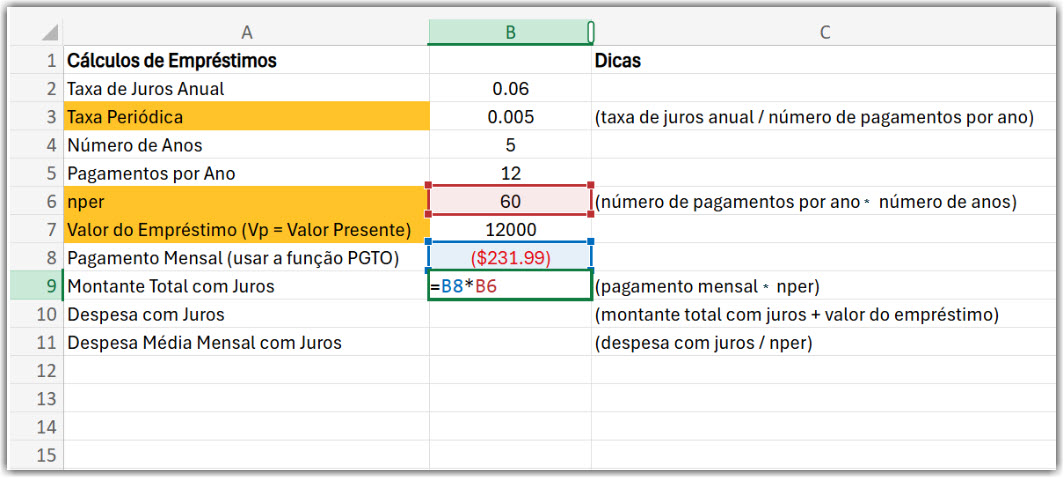Select the cell containing 12000
Viewport: 1064px width, 478px height.
510,229
